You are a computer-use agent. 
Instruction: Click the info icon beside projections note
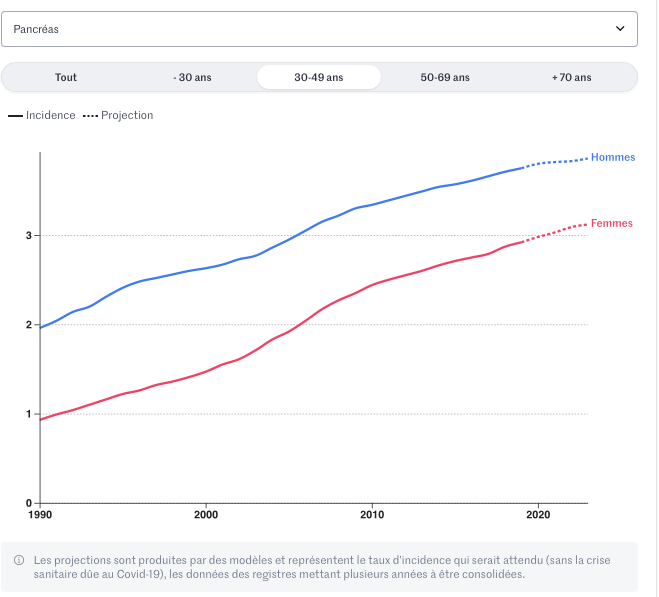click(19, 560)
